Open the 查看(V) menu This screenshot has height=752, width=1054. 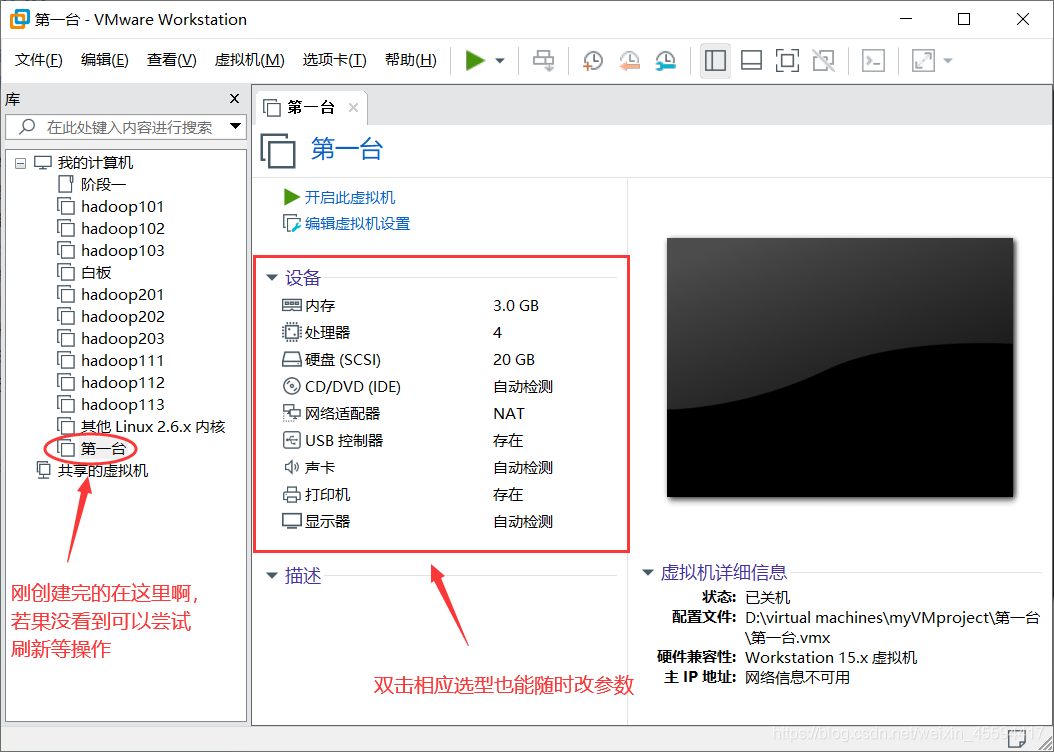coord(171,60)
